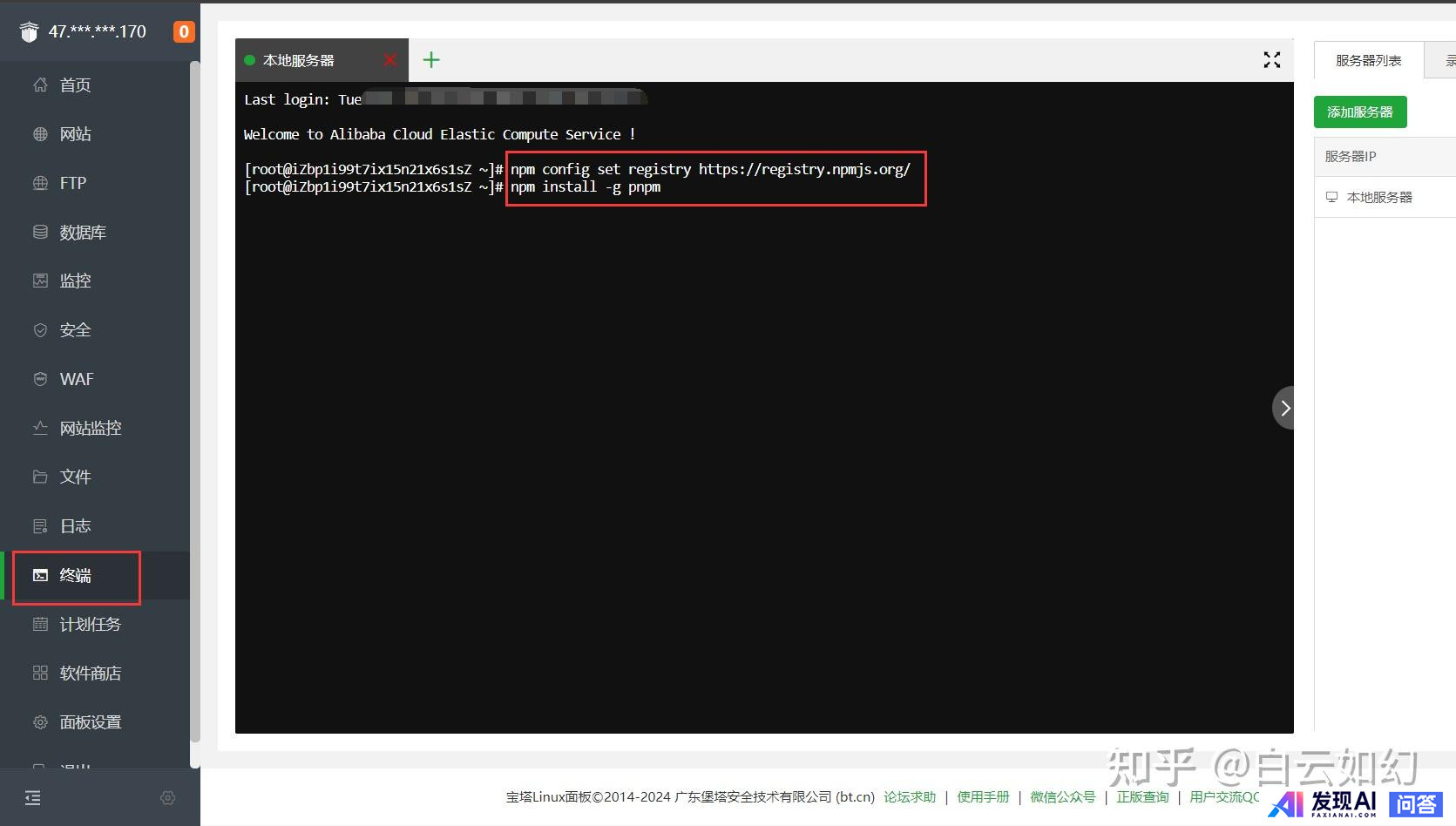Screen dimensions: 1456x826
Task: Click the 数据库 database icon
Action: [x=40, y=232]
